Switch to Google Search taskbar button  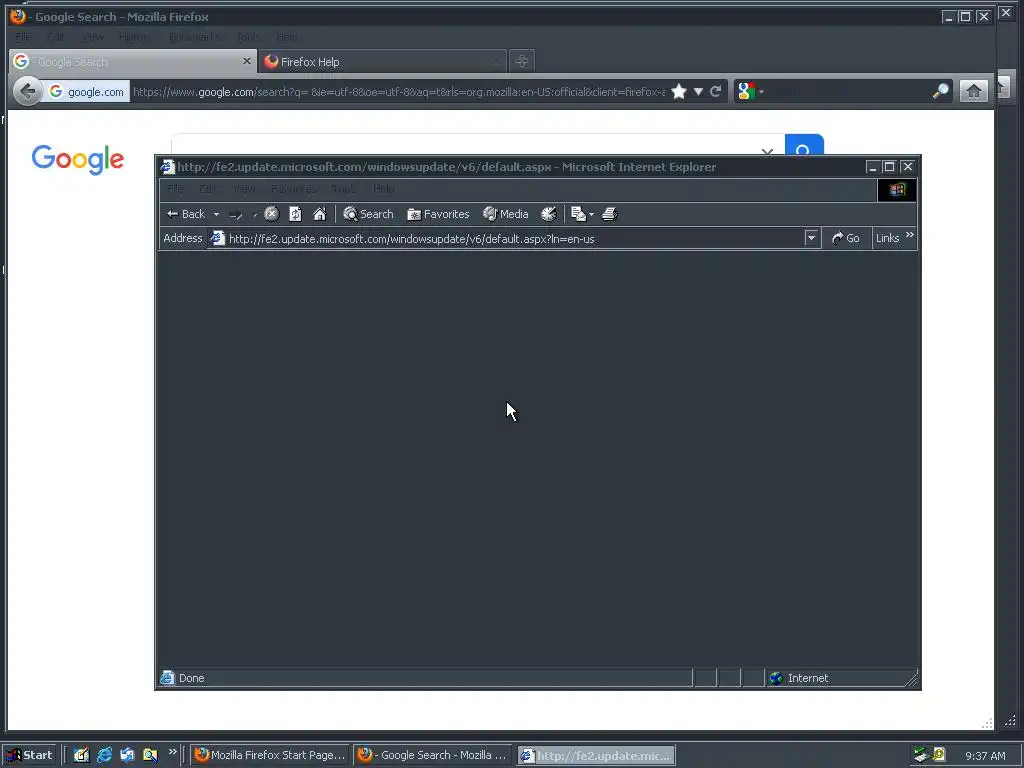coord(433,755)
